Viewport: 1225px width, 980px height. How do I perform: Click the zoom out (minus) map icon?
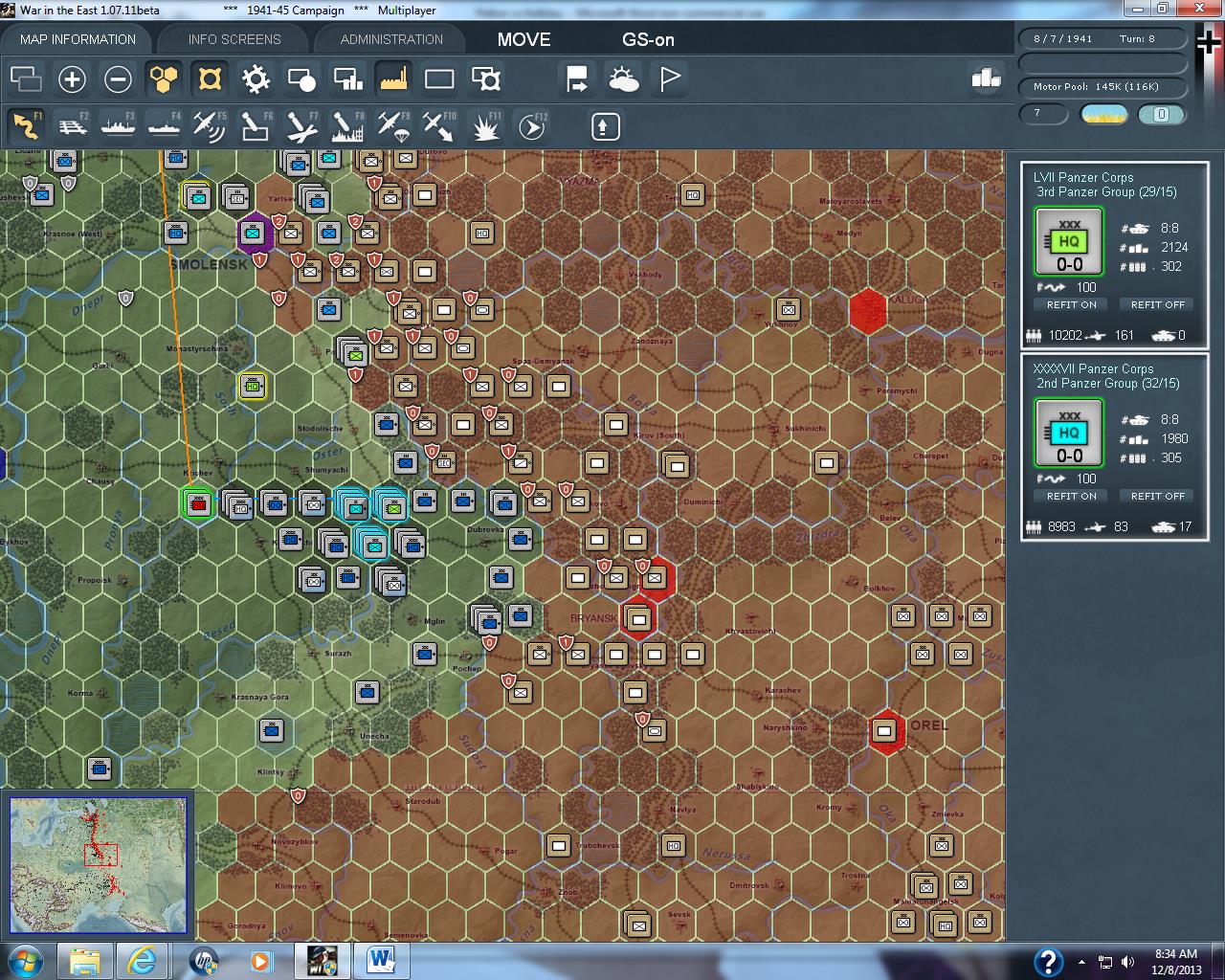(x=118, y=78)
